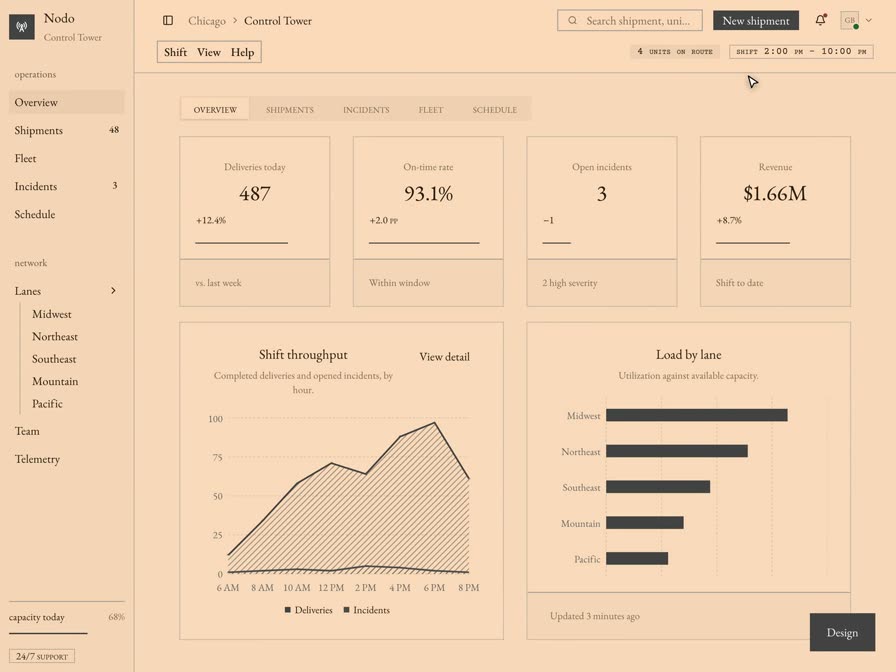This screenshot has width=896, height=672.
Task: Open the notifications bell
Action: point(821,20)
